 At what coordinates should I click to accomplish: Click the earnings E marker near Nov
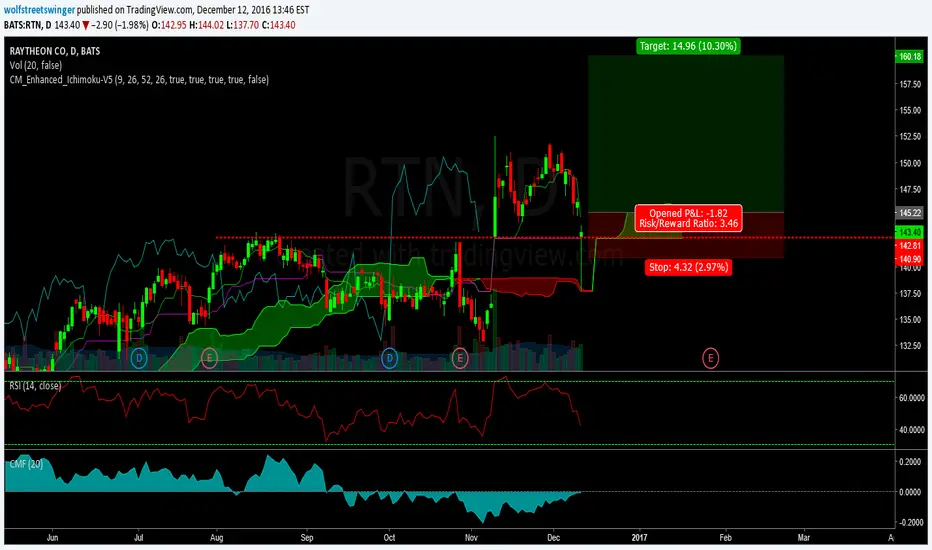[x=459, y=358]
